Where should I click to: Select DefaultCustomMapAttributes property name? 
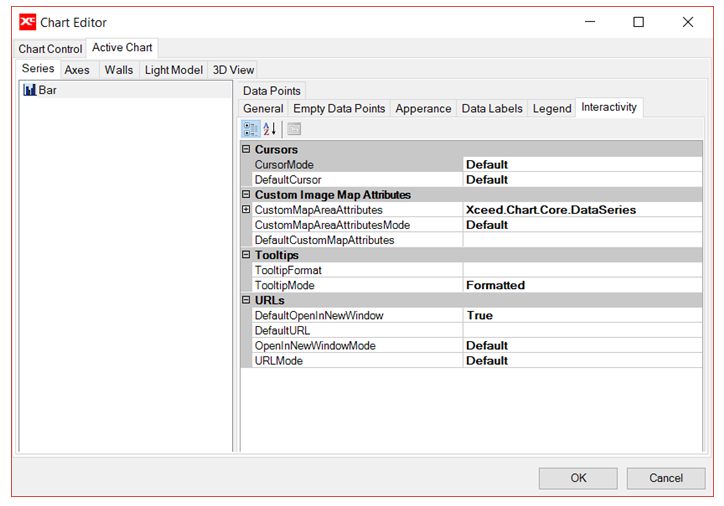(357, 240)
